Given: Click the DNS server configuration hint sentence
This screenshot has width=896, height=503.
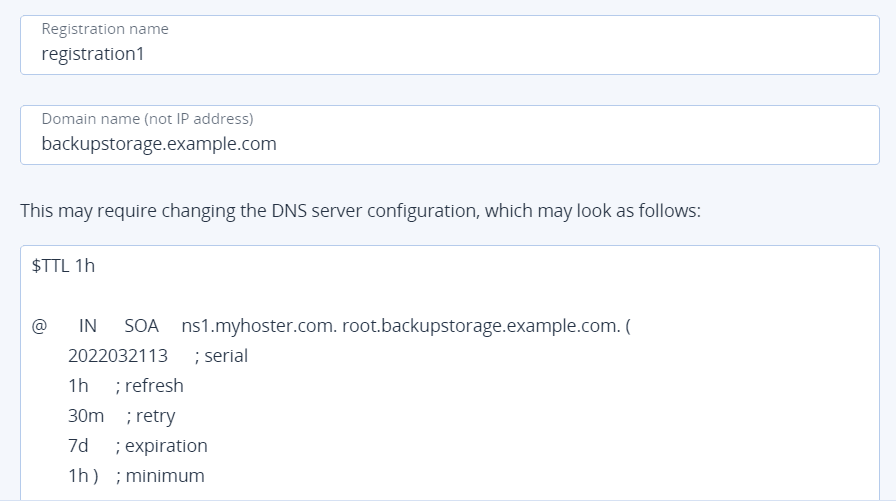Looking at the screenshot, I should (361, 210).
